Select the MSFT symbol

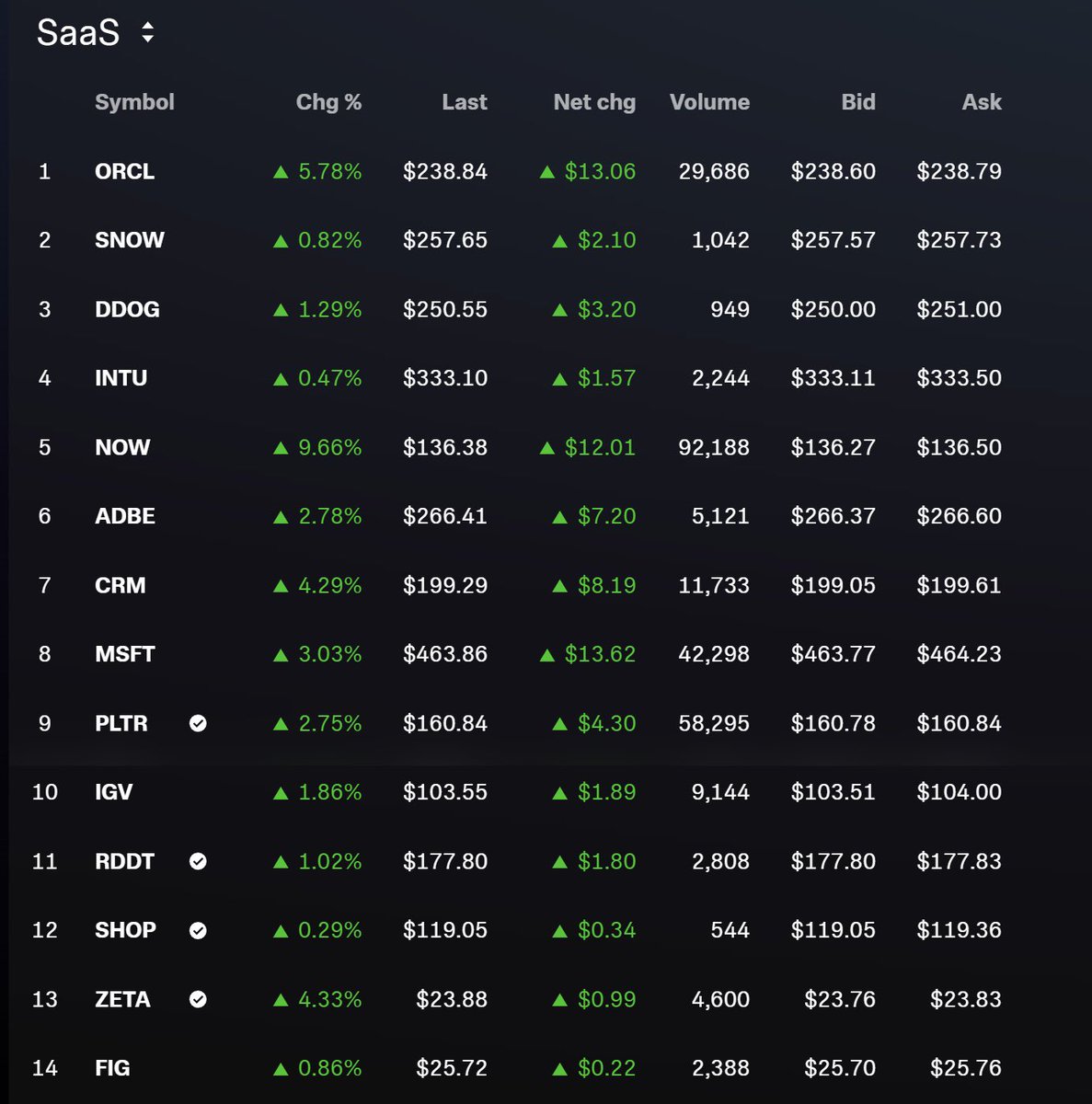click(125, 654)
